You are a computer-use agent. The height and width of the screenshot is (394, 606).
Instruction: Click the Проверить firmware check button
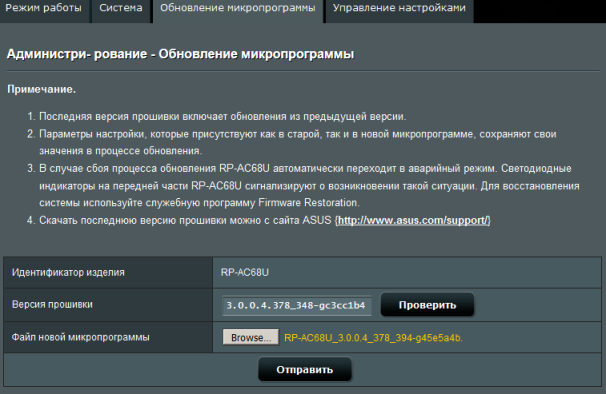pos(427,305)
